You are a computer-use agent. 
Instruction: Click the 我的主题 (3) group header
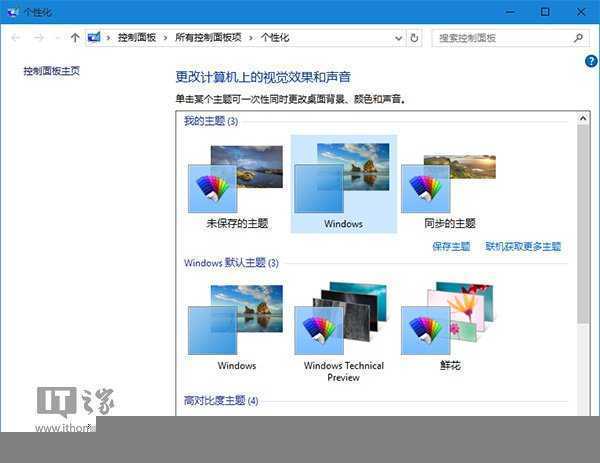click(211, 121)
